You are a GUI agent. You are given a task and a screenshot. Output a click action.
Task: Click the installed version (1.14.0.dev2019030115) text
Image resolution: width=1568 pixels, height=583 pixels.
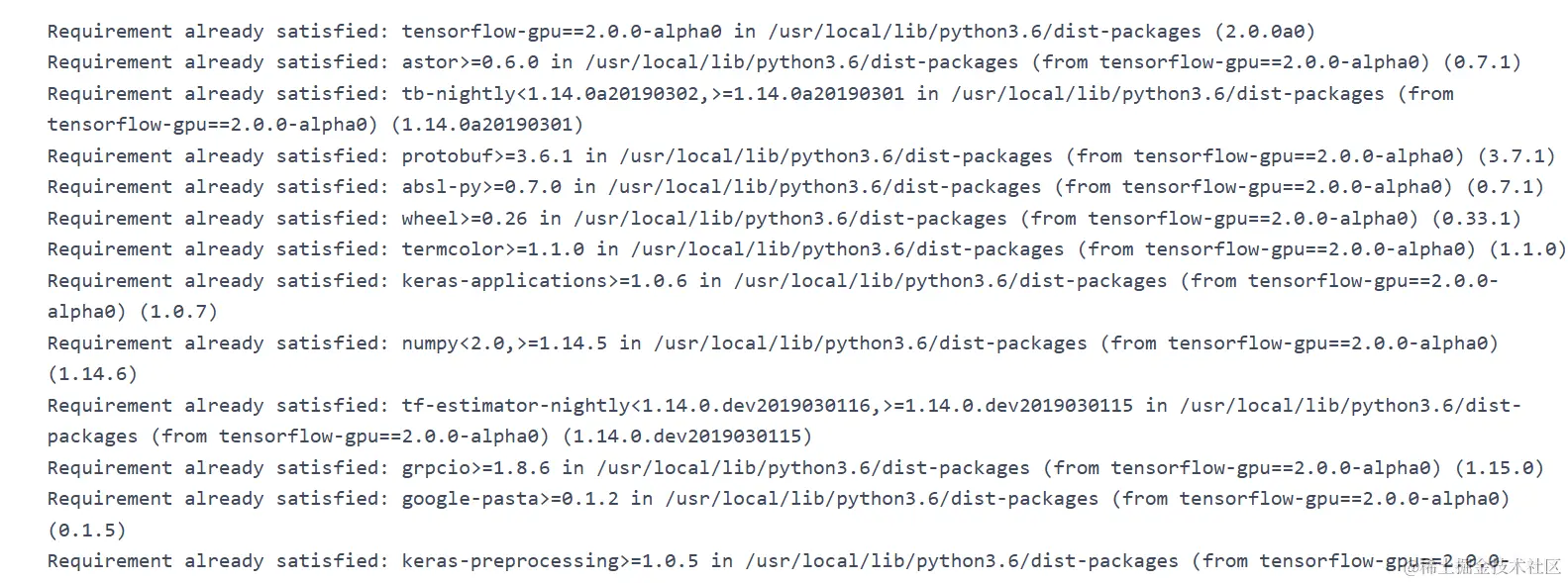[x=687, y=437]
